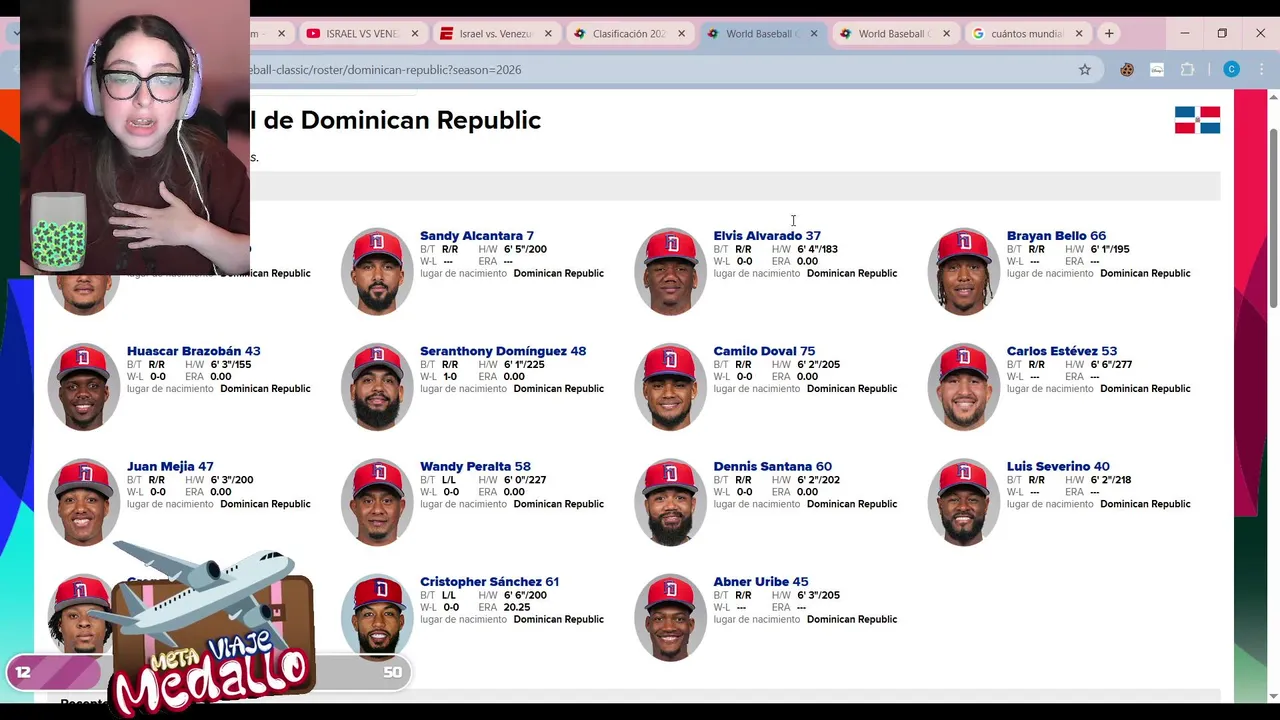Click Elvis Alvarado's headshot photo
The width and height of the screenshot is (1280, 720).
(670, 271)
